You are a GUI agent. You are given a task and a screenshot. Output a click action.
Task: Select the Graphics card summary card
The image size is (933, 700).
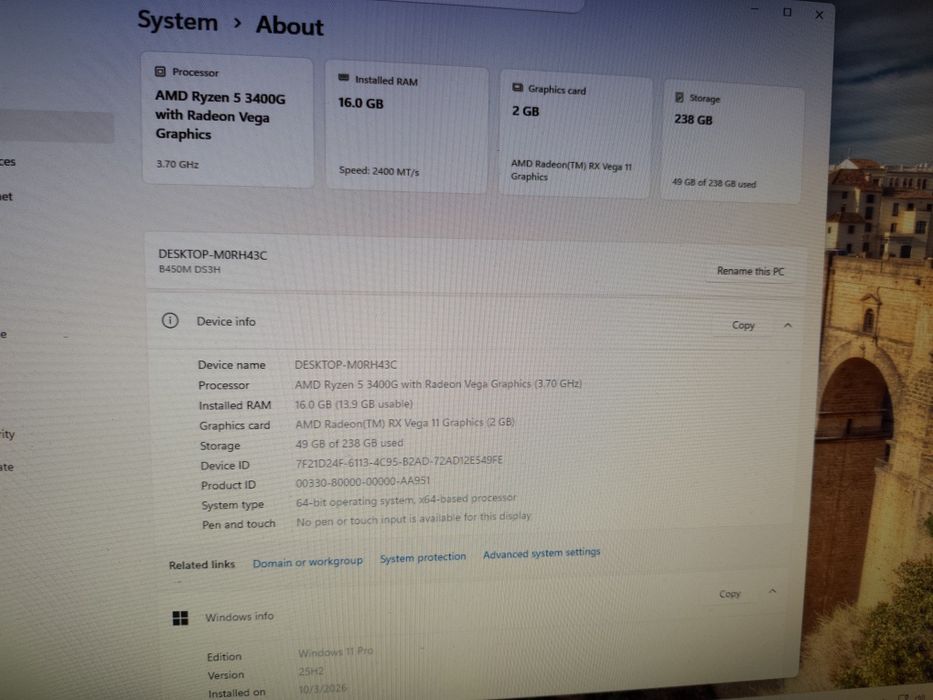click(x=575, y=134)
